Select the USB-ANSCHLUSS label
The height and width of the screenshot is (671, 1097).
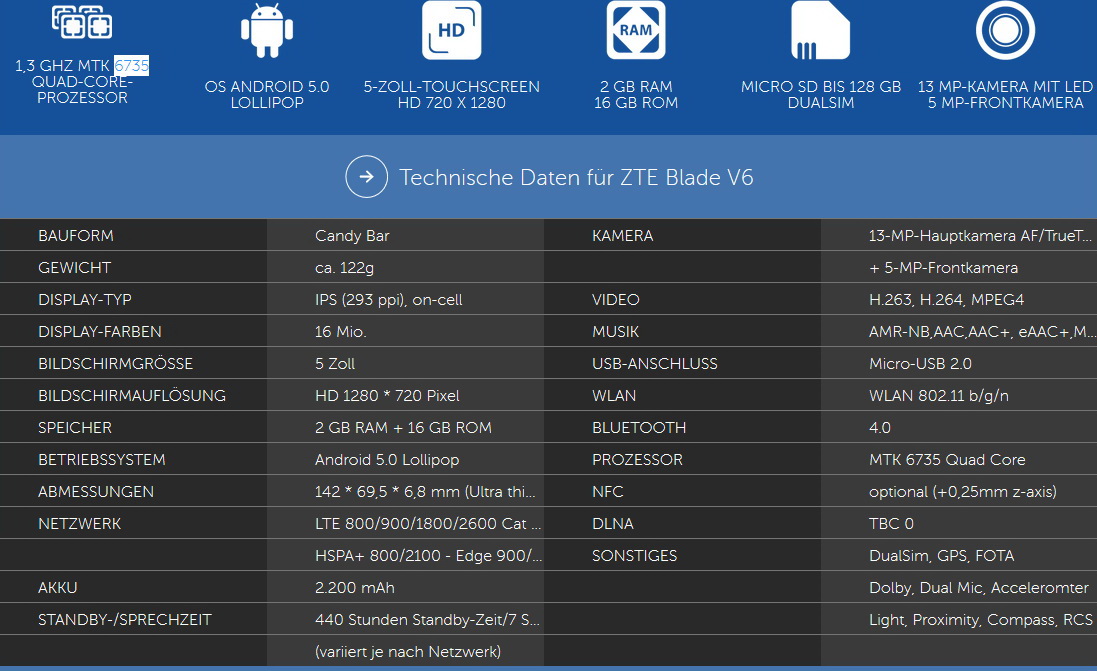pos(655,364)
